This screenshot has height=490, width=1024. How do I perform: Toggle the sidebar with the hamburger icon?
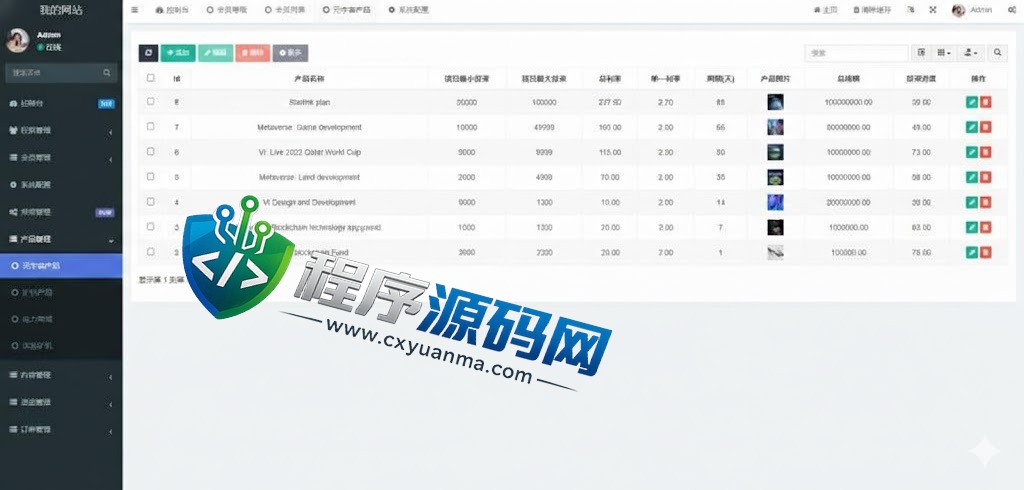pyautogui.click(x=135, y=10)
